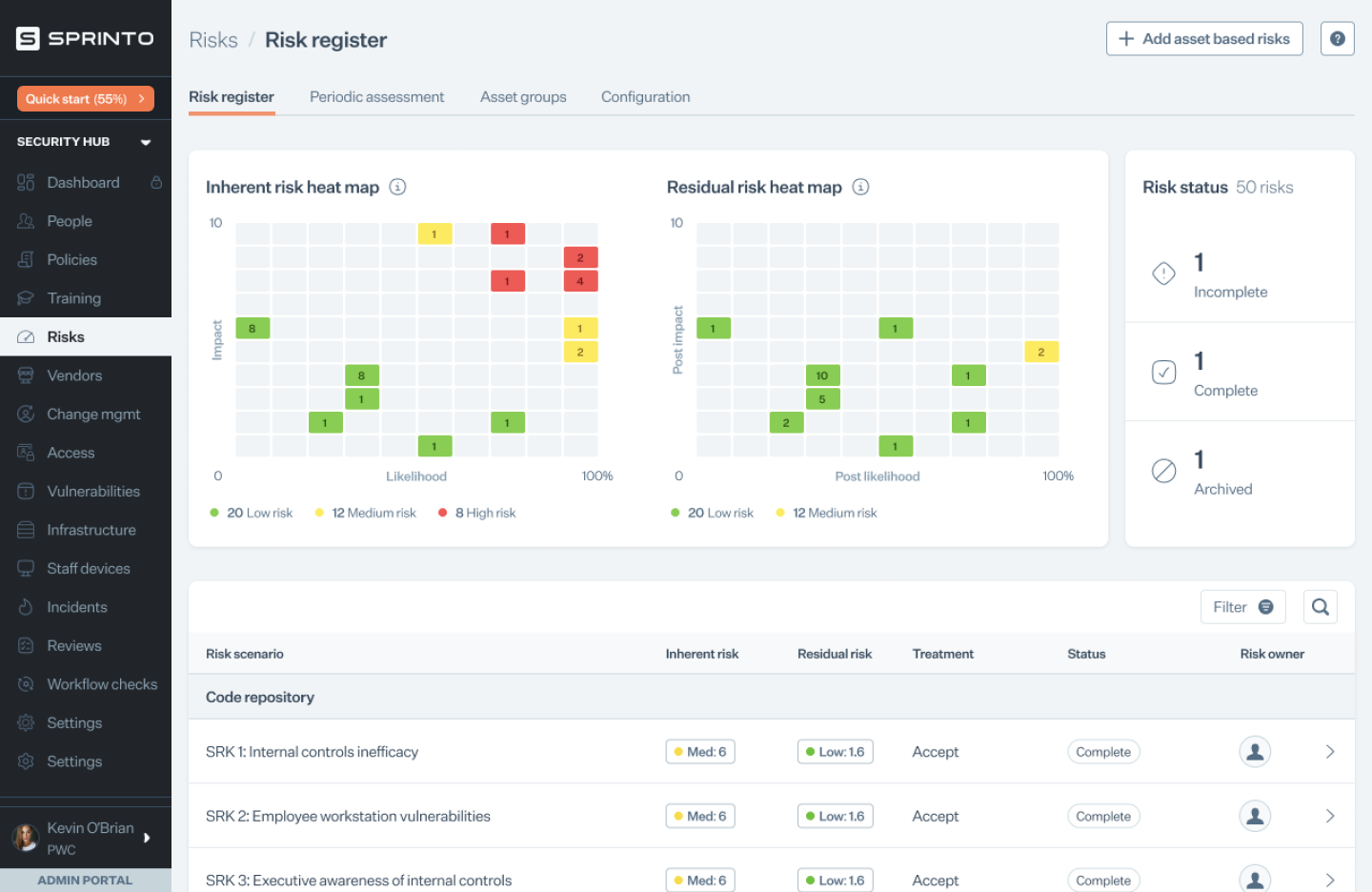Open the help question mark icon

tap(1337, 39)
